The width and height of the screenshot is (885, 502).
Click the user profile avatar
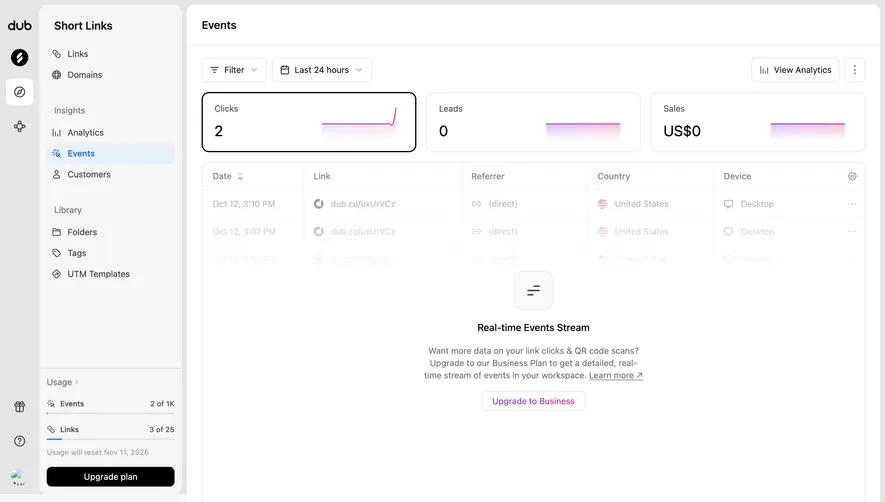pos(18,477)
